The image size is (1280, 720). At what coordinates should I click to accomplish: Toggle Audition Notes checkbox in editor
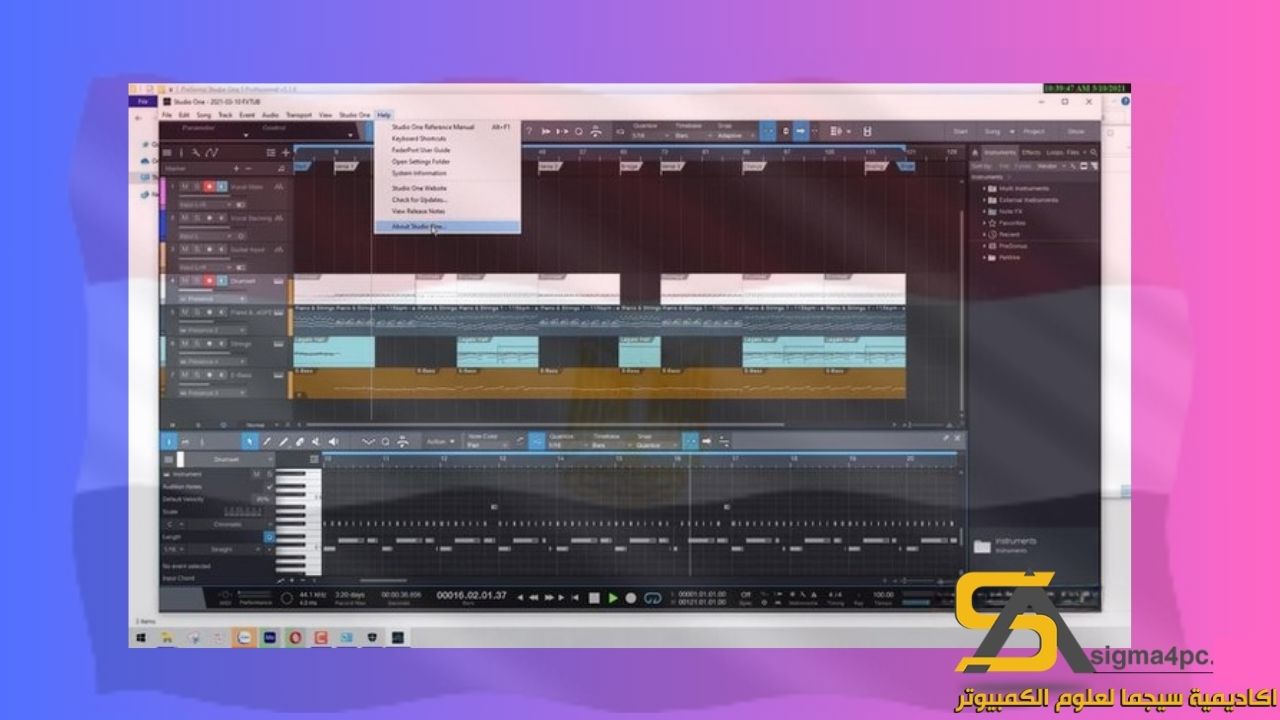pyautogui.click(x=268, y=486)
